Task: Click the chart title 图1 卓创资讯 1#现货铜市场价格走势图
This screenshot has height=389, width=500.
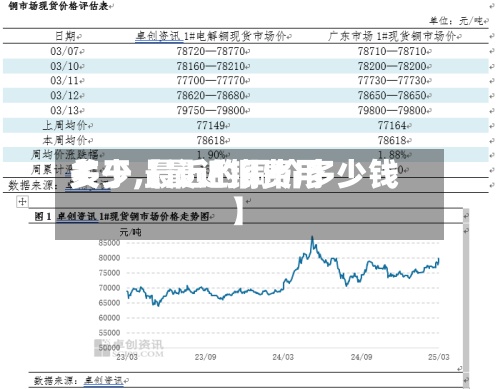Action: pos(122,217)
